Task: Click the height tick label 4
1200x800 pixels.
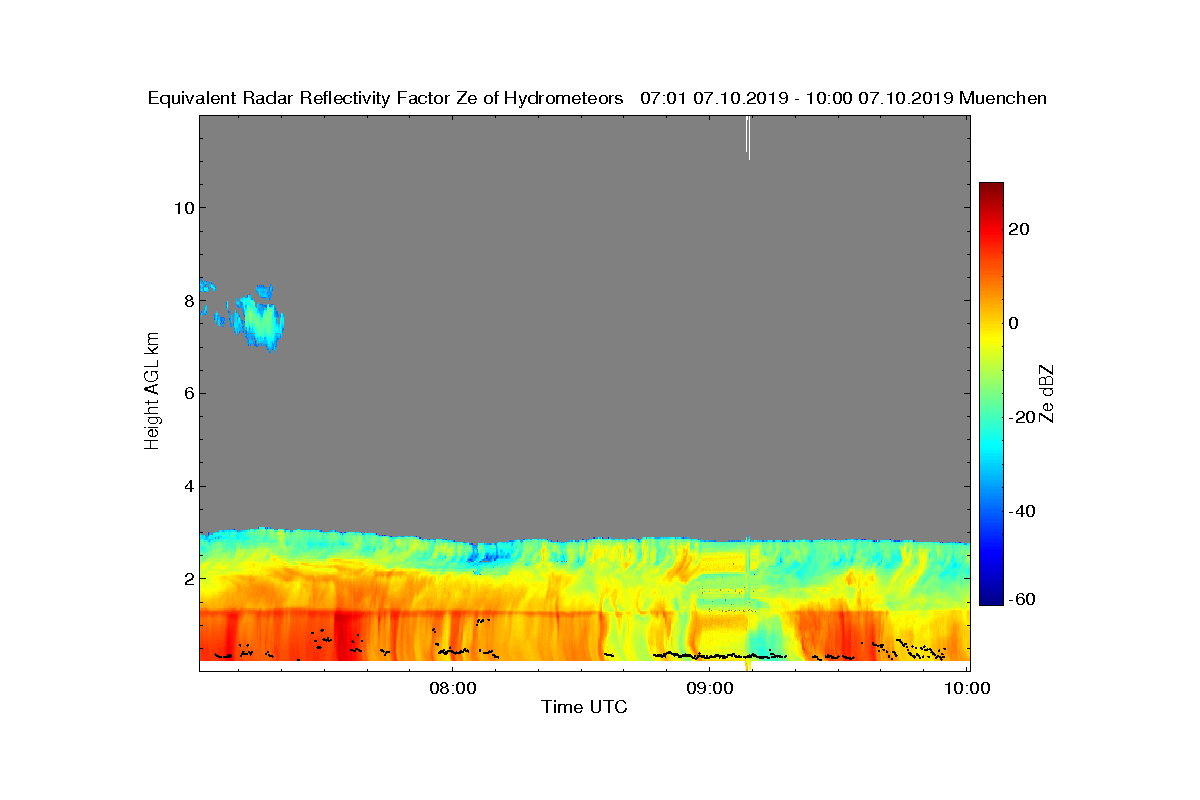Action: click(188, 486)
